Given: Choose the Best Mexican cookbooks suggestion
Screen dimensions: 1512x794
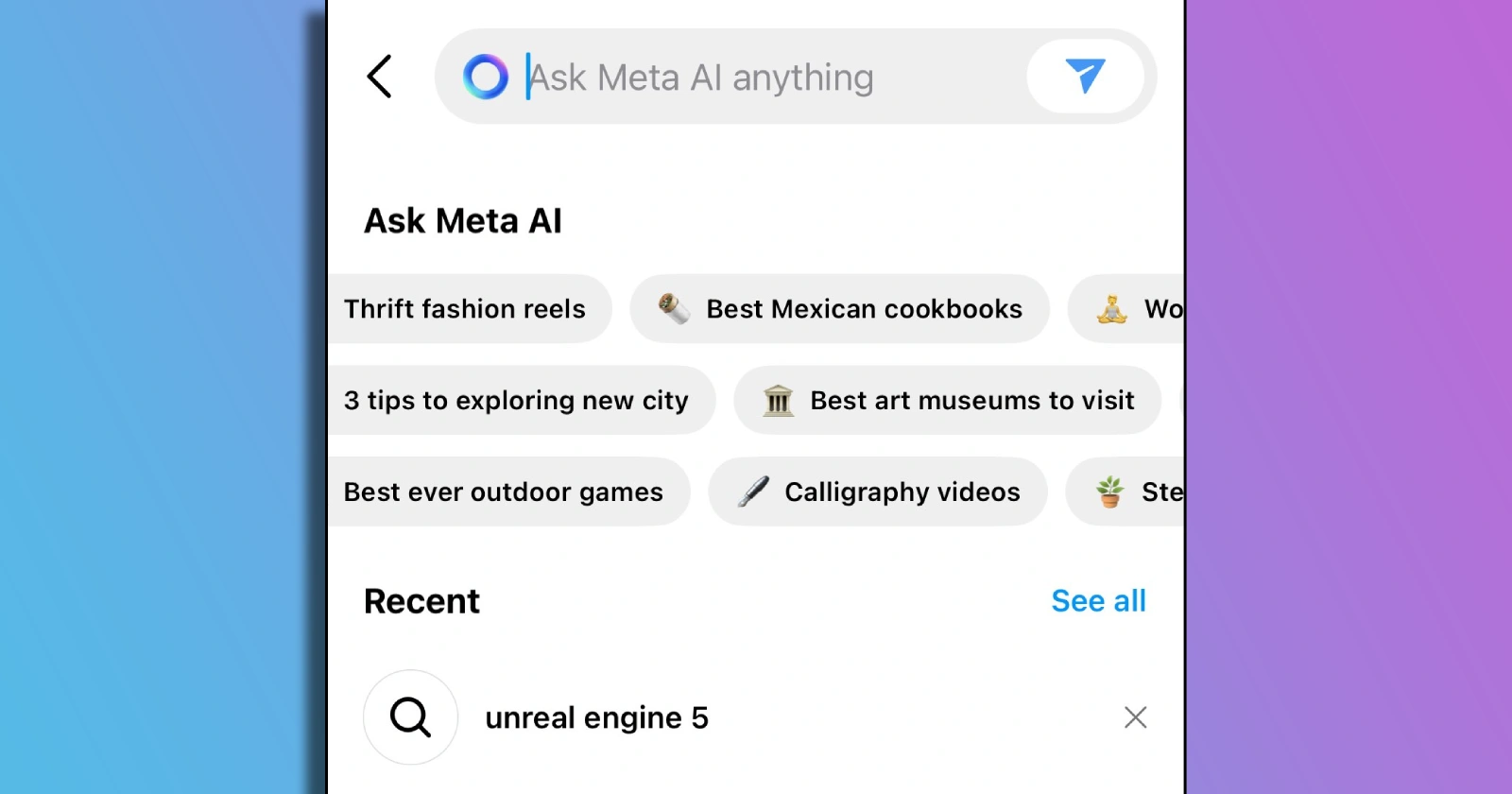Looking at the screenshot, I should click(x=864, y=309).
